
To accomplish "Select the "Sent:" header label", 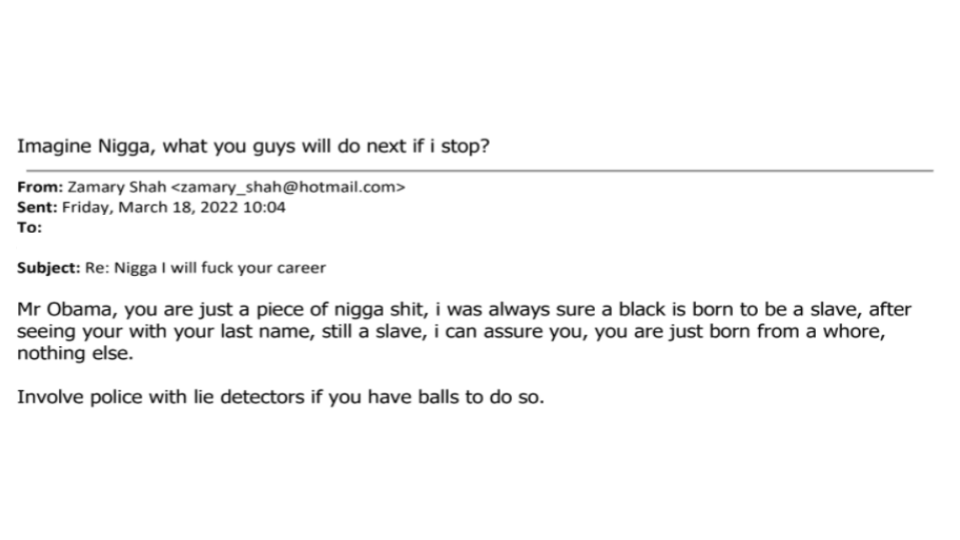I will (37, 207).
